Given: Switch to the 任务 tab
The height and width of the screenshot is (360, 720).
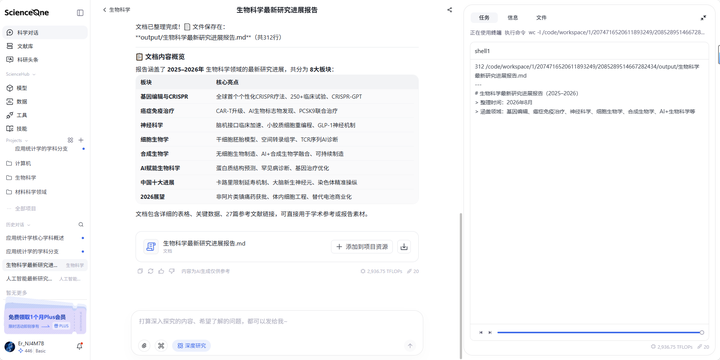Looking at the screenshot, I should (484, 17).
